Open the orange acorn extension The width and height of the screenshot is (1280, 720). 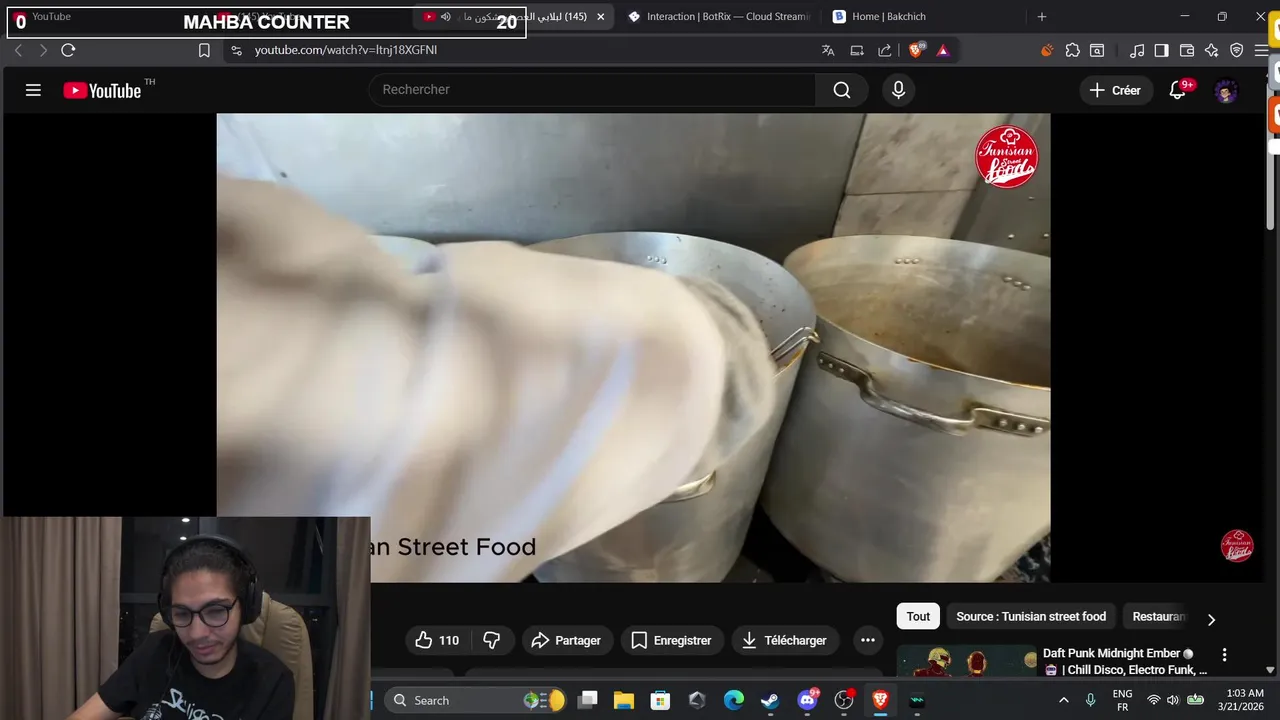pos(1047,50)
